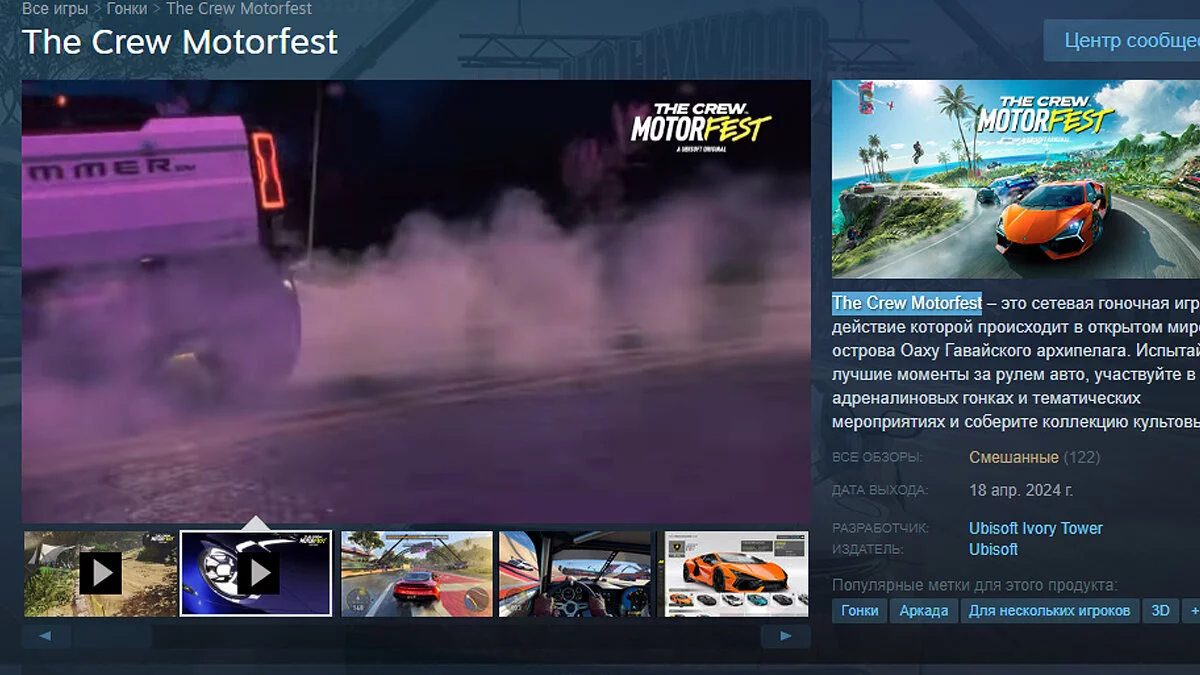Click the 'ДАТА ВЫХОДА:' label
The width and height of the screenshot is (1200, 675).
coord(880,491)
